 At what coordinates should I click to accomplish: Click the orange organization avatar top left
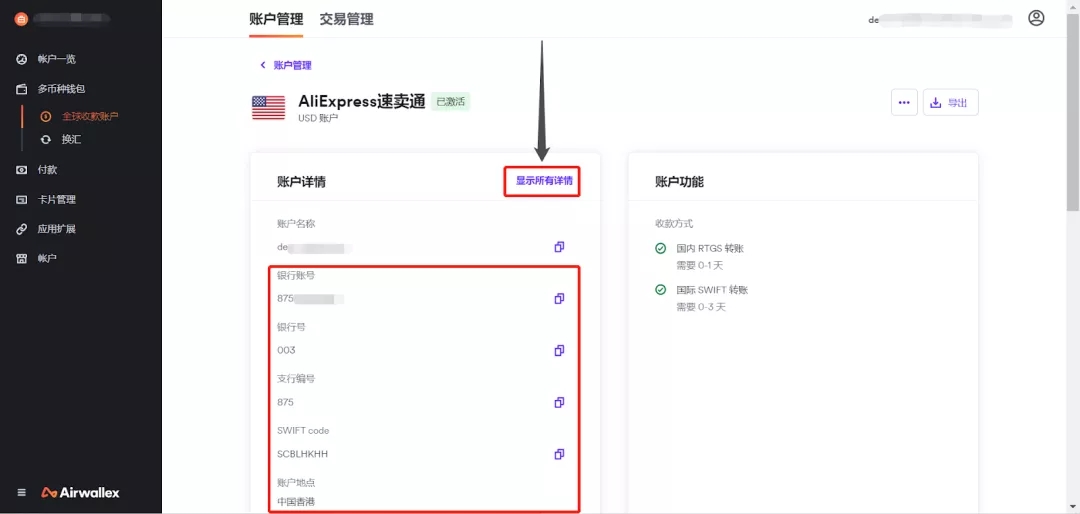21,19
